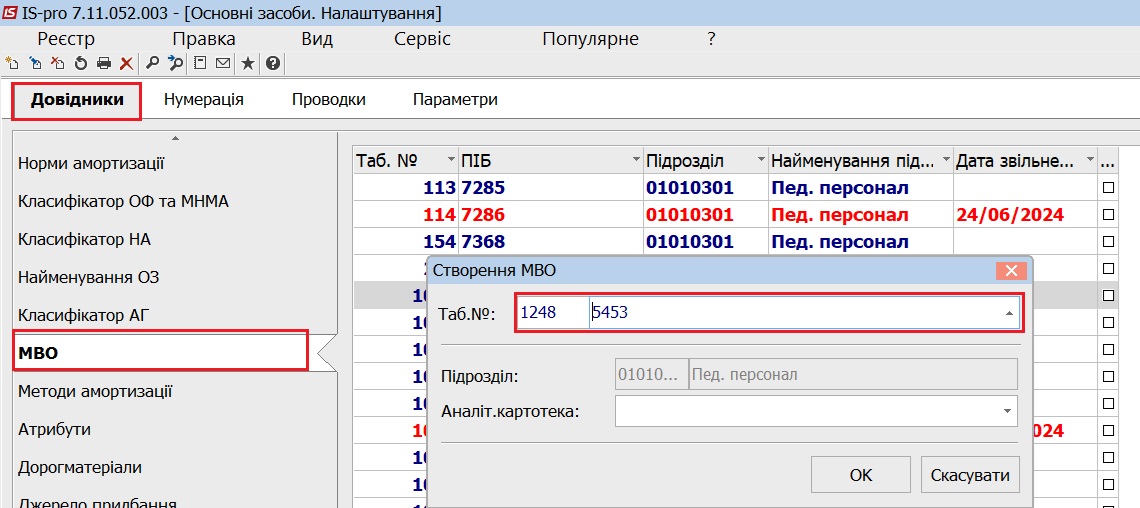
Task: Open help via question mark icon
Action: coord(271,64)
